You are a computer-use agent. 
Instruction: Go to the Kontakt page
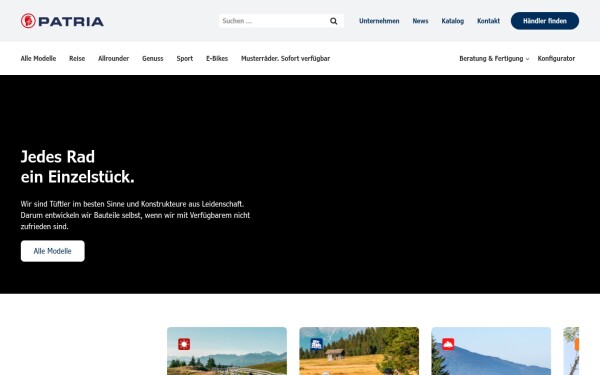pyautogui.click(x=488, y=21)
